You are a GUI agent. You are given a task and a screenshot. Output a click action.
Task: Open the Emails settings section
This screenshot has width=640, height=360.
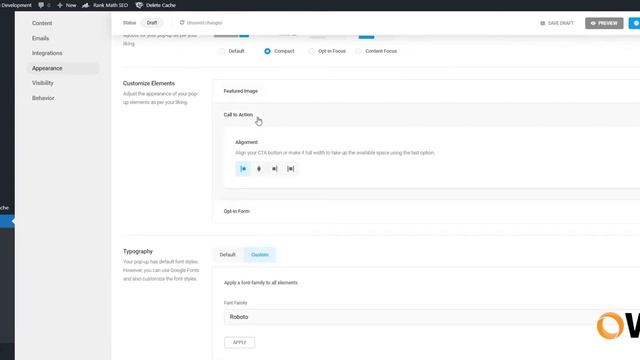pos(40,38)
